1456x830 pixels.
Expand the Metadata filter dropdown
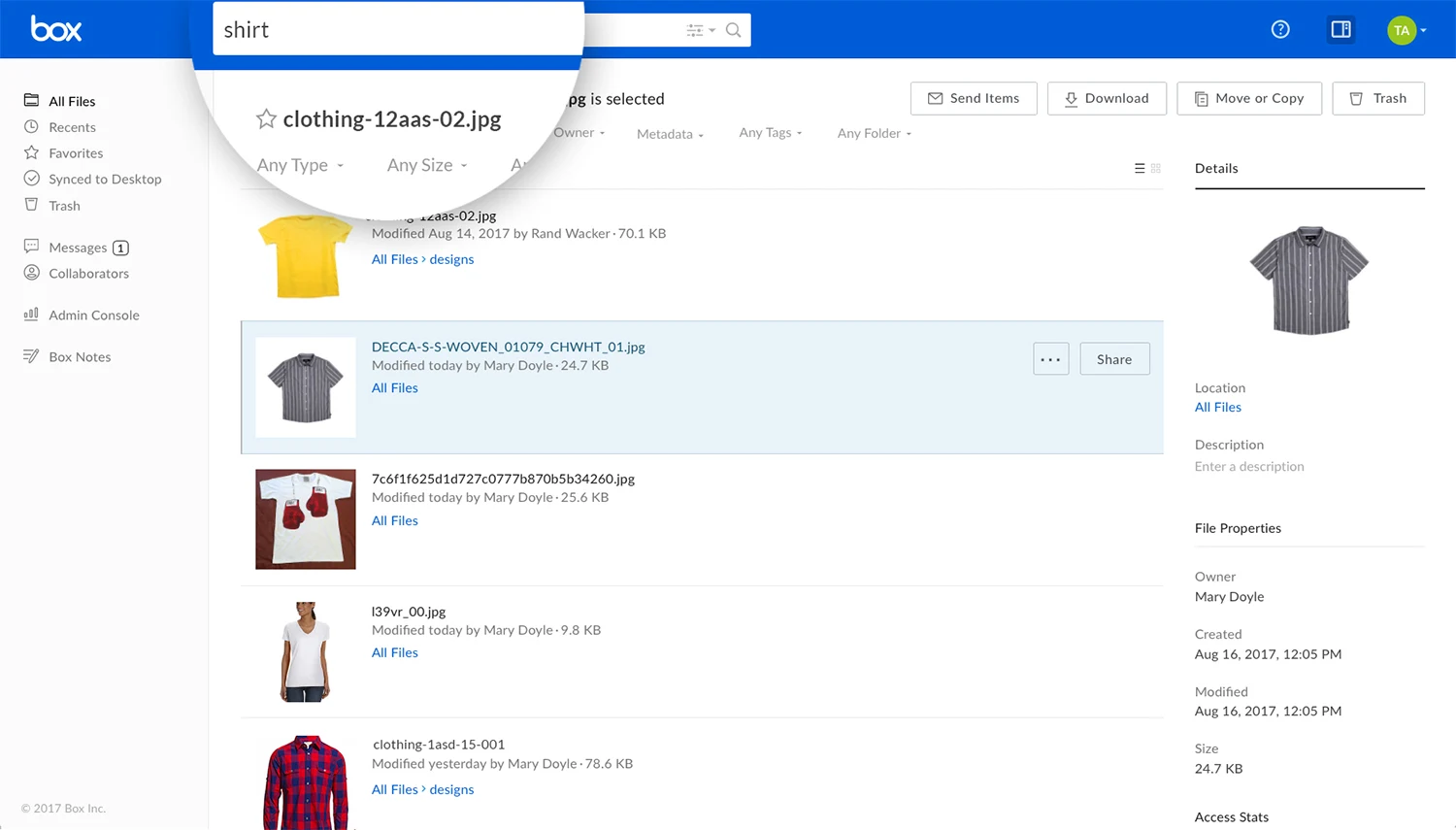point(670,134)
